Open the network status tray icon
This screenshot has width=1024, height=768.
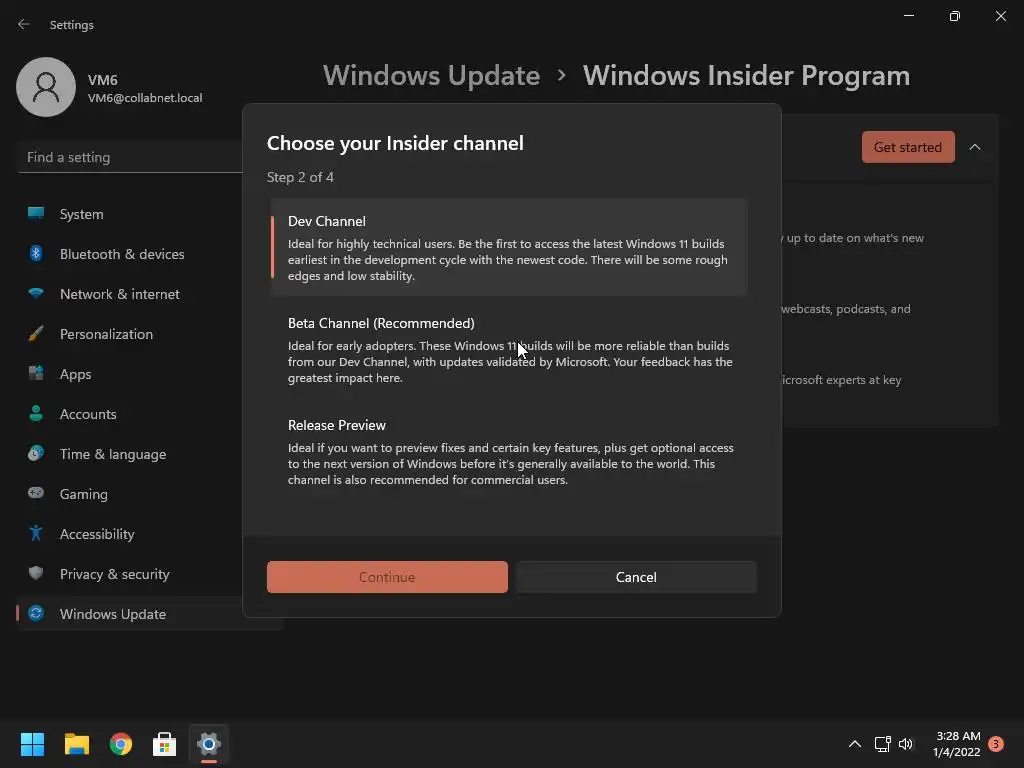[x=882, y=744]
